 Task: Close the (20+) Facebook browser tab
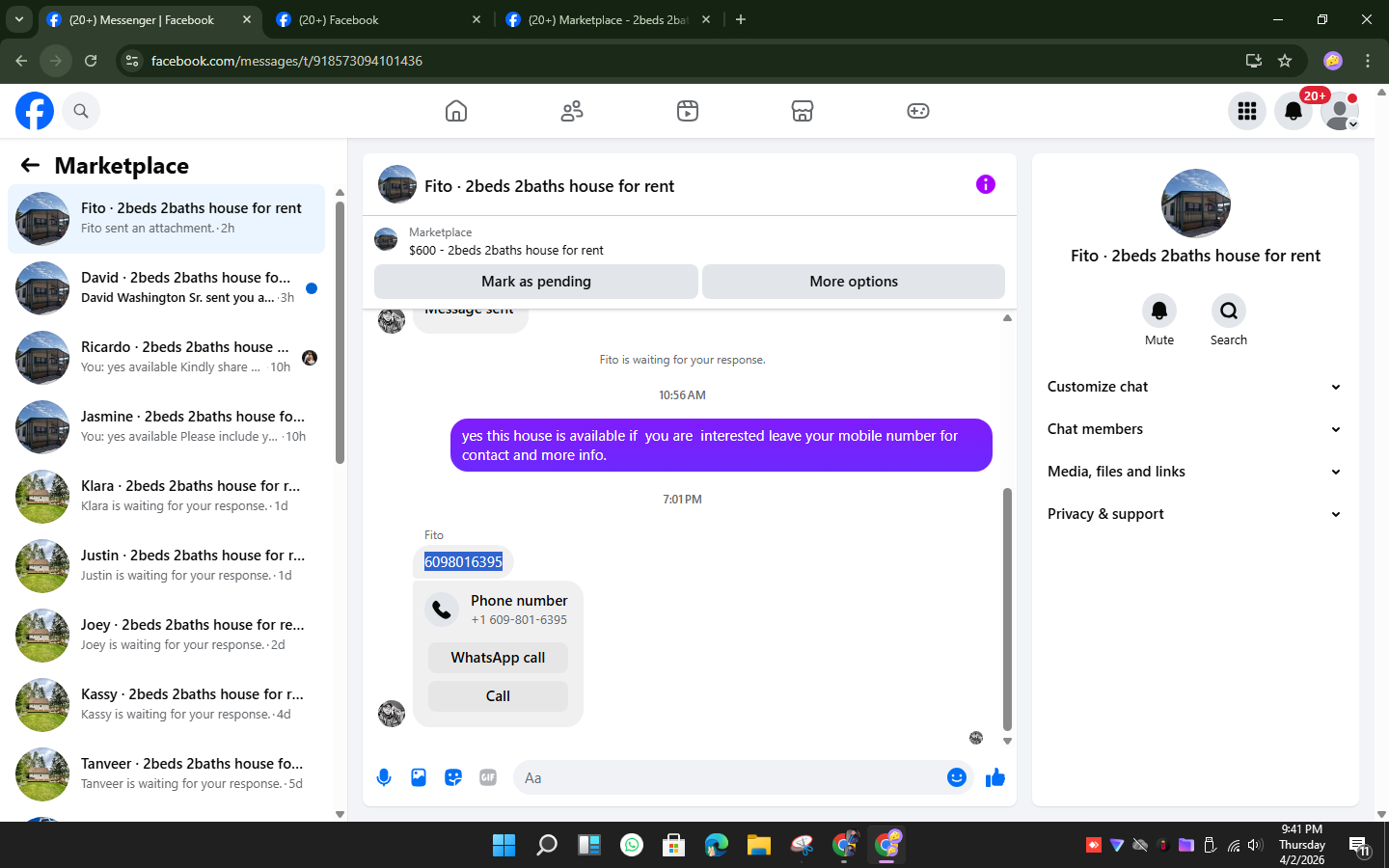[x=477, y=19]
